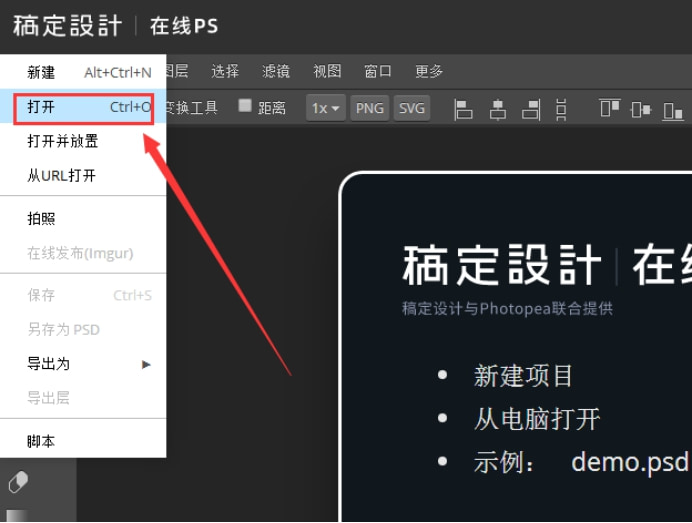Choose 打开并放置 menu entry
The width and height of the screenshot is (692, 523).
[83, 141]
